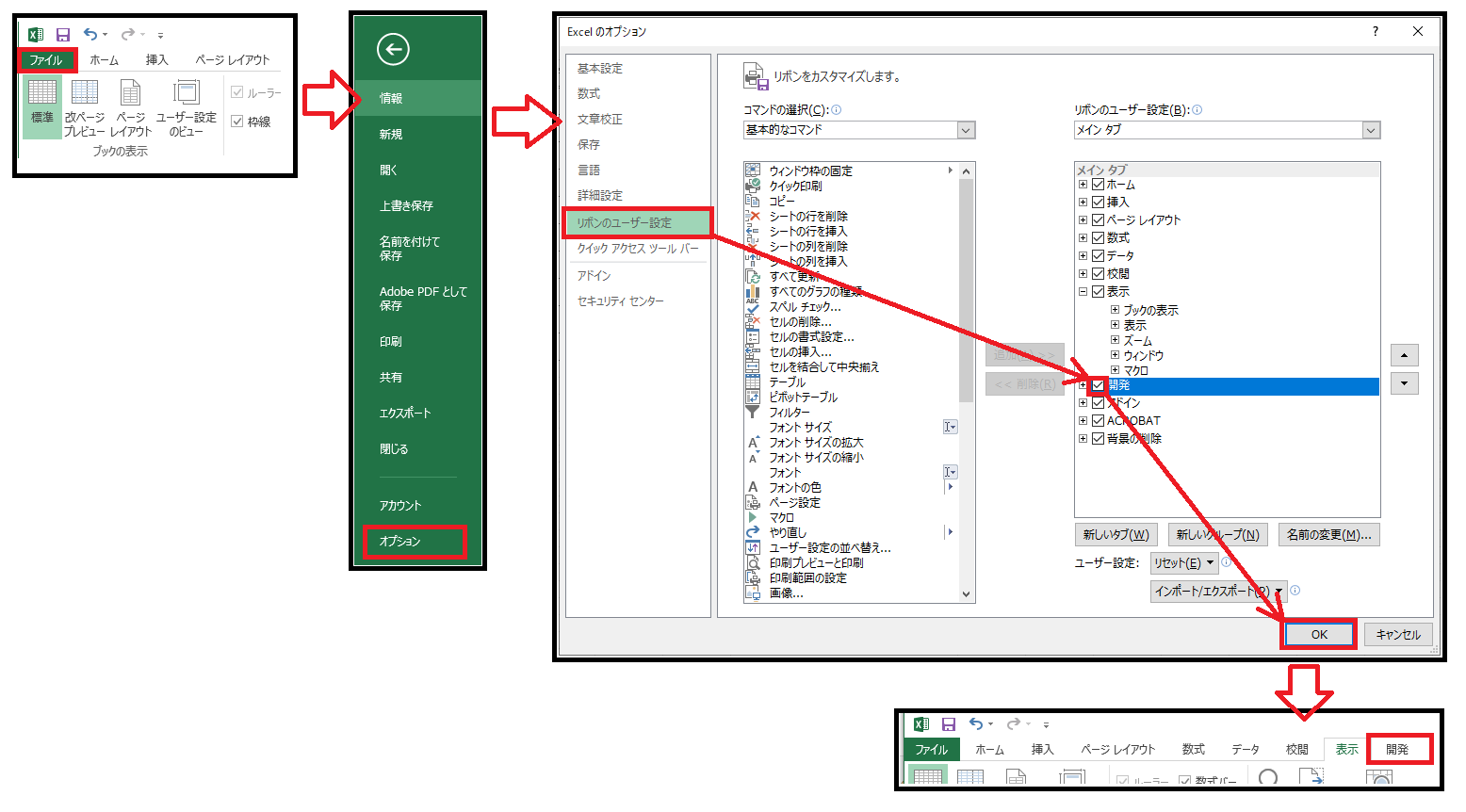The image size is (1466, 812).
Task: Toggle the ページレイアウト tab checkbox in main tabs list
Action: coord(1098,219)
